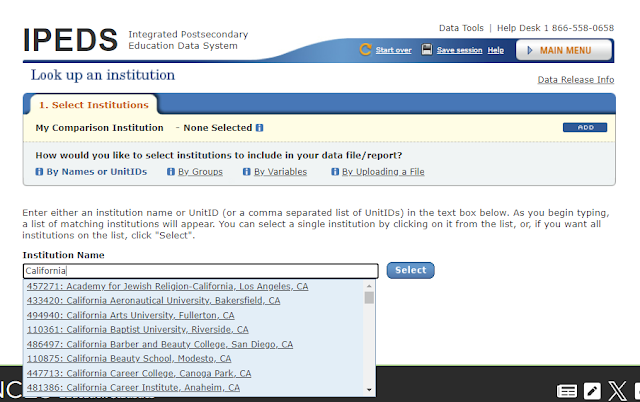Click info icon before By Groups
This screenshot has width=640, height=402.
(x=168, y=172)
